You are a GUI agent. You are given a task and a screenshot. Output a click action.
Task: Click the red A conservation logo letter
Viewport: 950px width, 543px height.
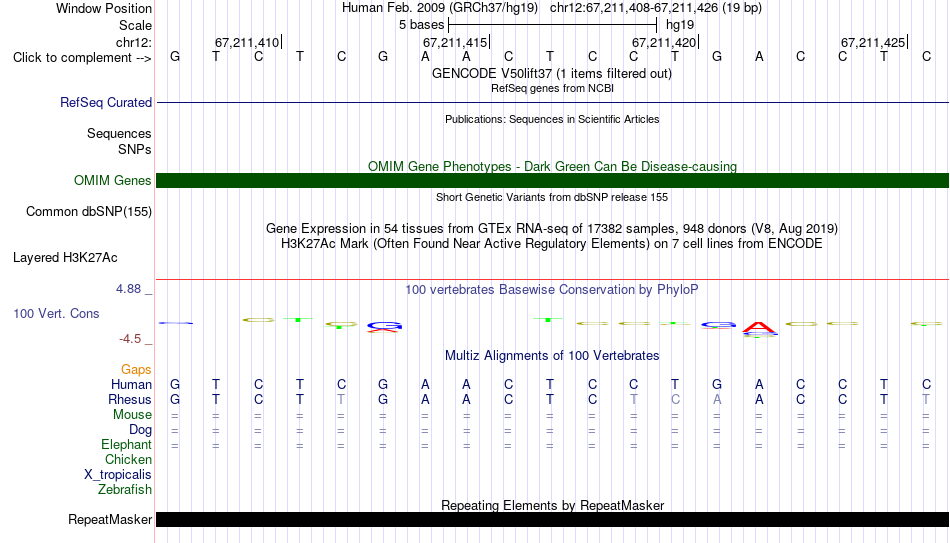pyautogui.click(x=759, y=328)
